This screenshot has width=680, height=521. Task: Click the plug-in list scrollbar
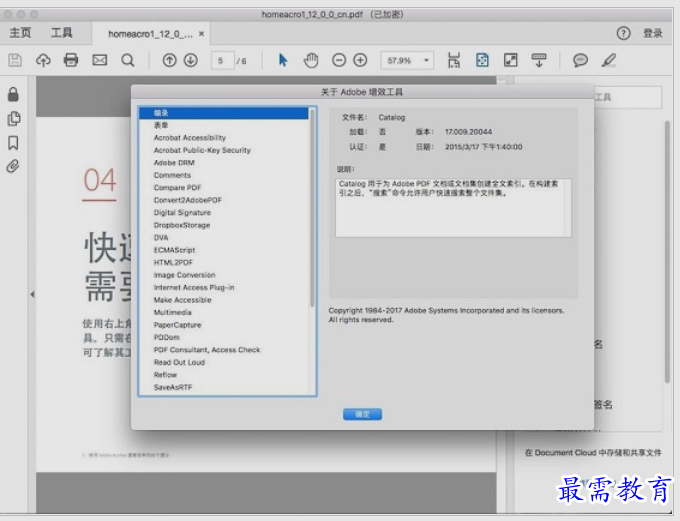coord(312,208)
